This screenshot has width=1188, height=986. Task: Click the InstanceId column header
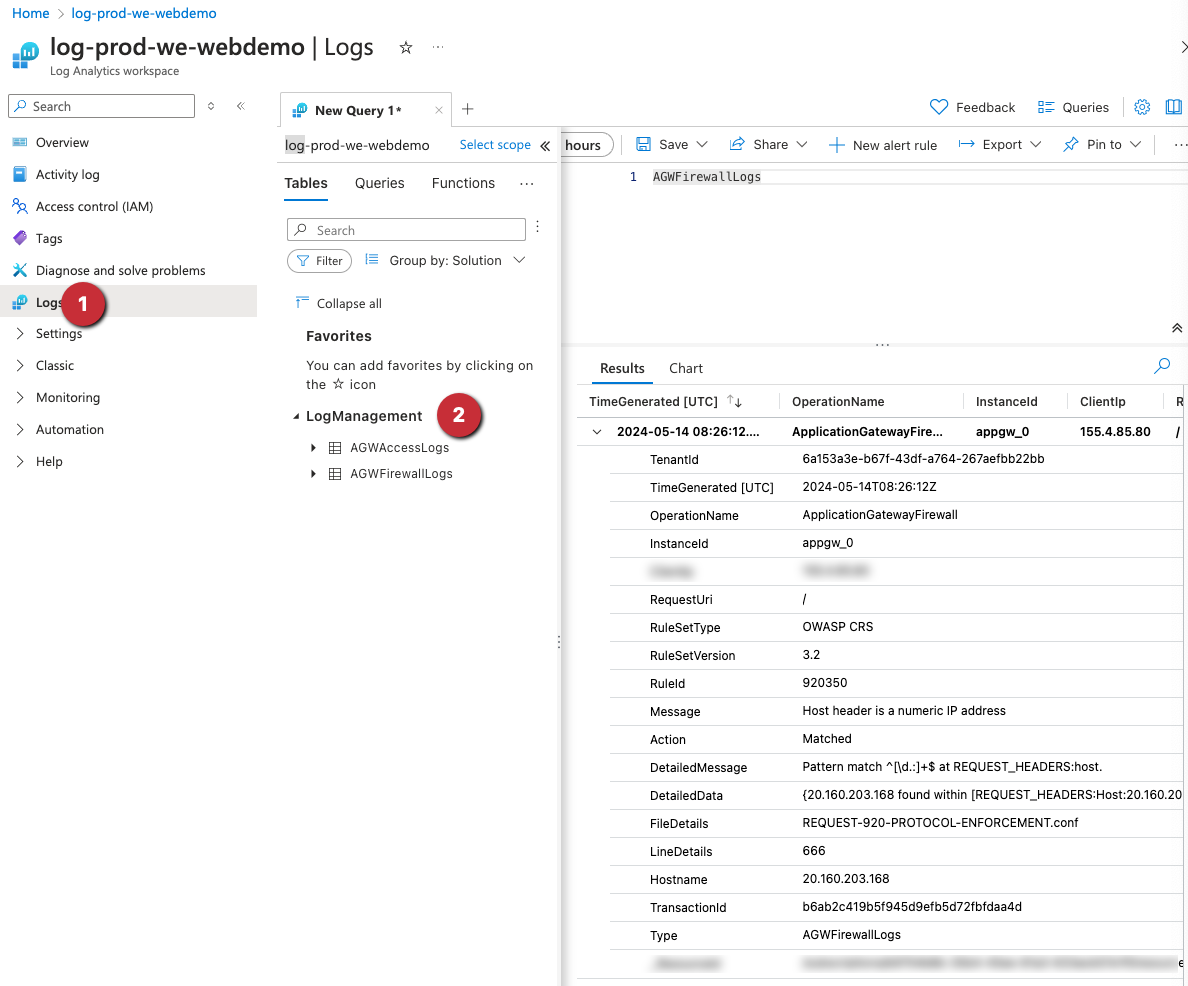[x=1006, y=402]
